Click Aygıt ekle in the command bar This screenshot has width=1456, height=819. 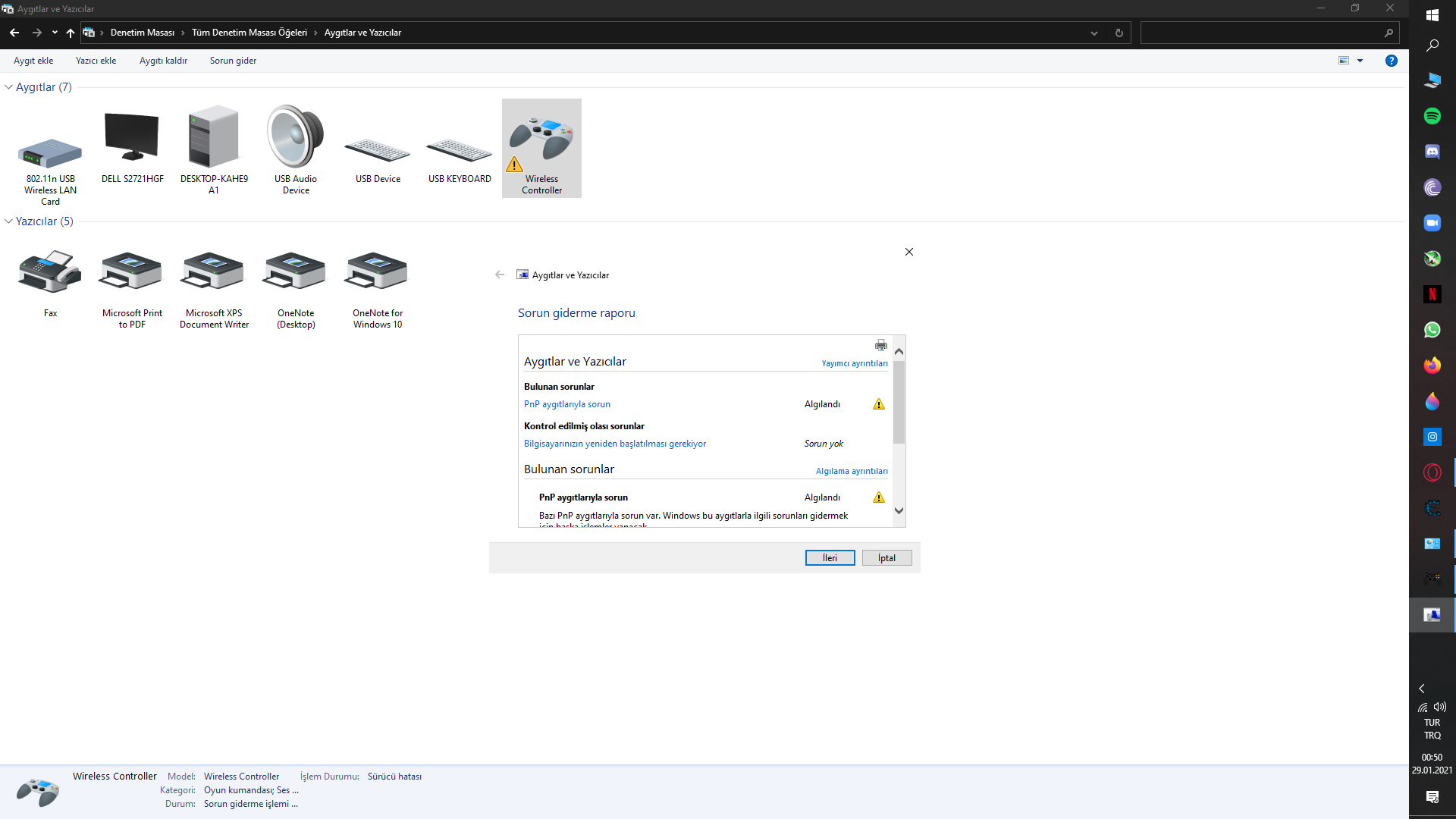point(33,61)
